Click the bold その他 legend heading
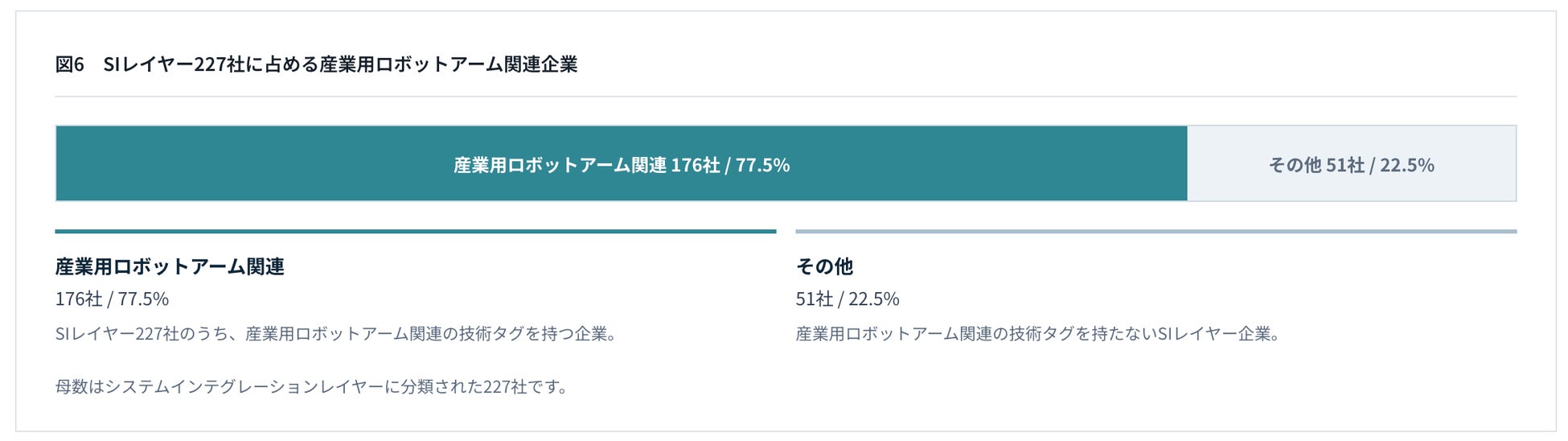The image size is (1568, 441). click(x=824, y=266)
